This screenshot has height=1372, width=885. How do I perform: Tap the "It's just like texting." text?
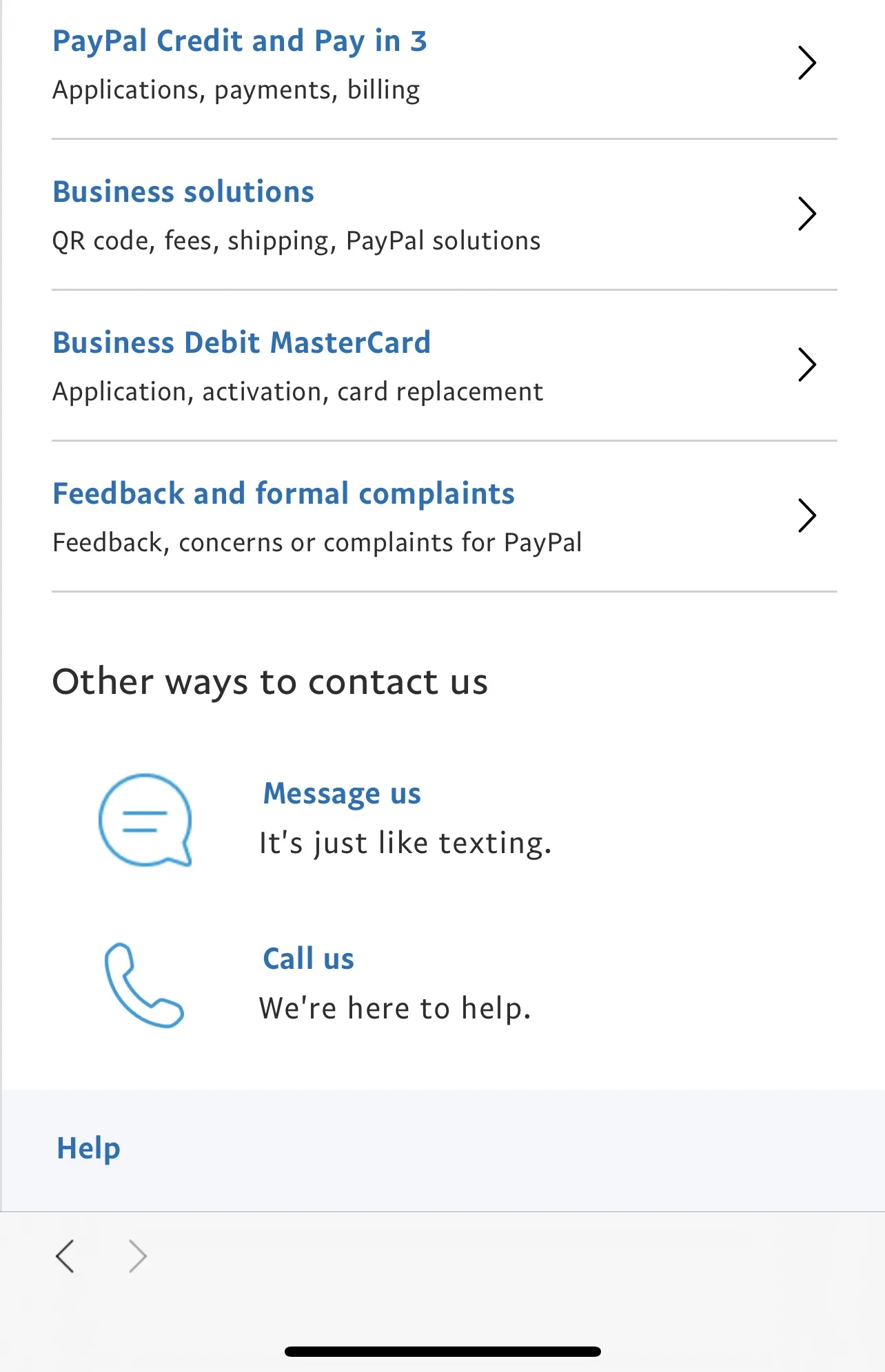(x=405, y=843)
